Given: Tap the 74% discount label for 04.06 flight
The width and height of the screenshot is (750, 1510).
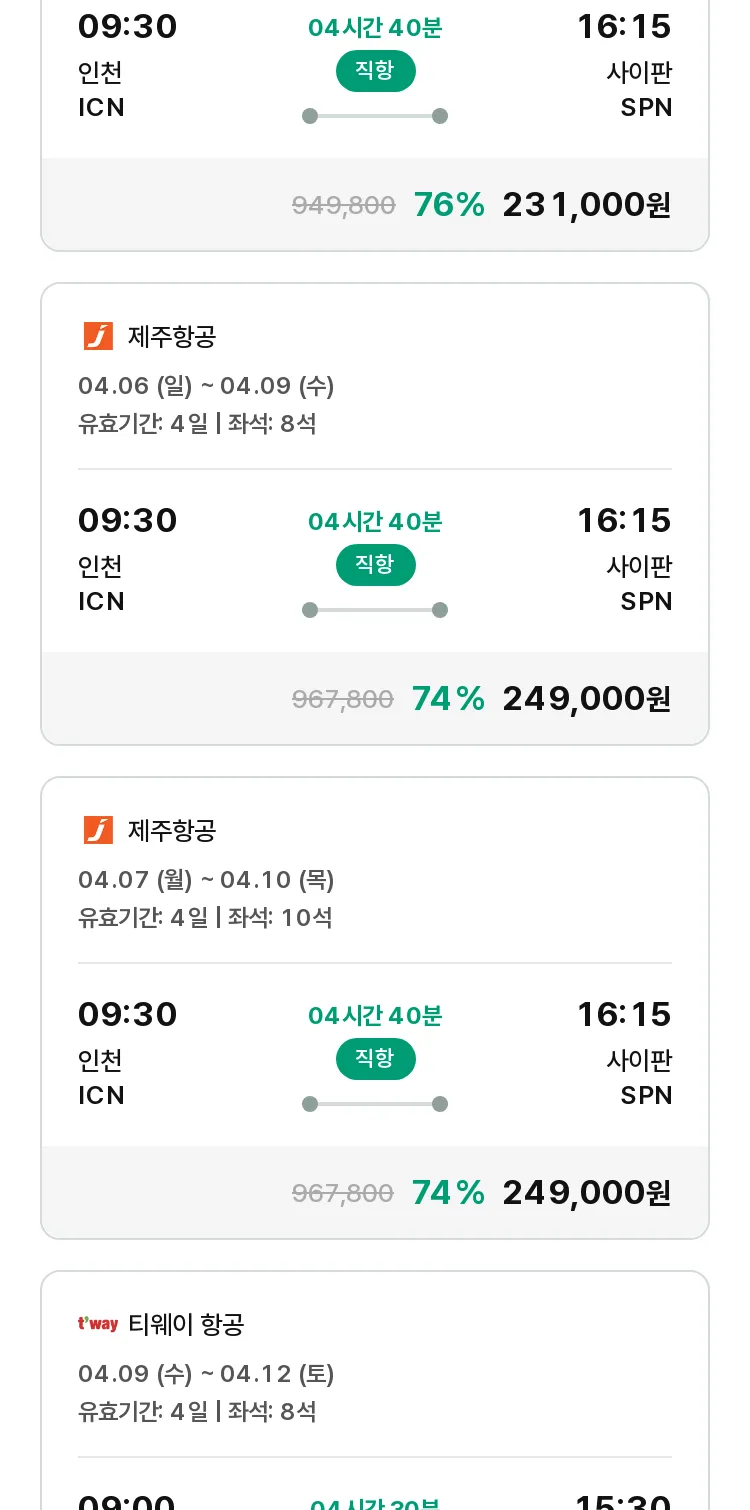Looking at the screenshot, I should pyautogui.click(x=448, y=699).
